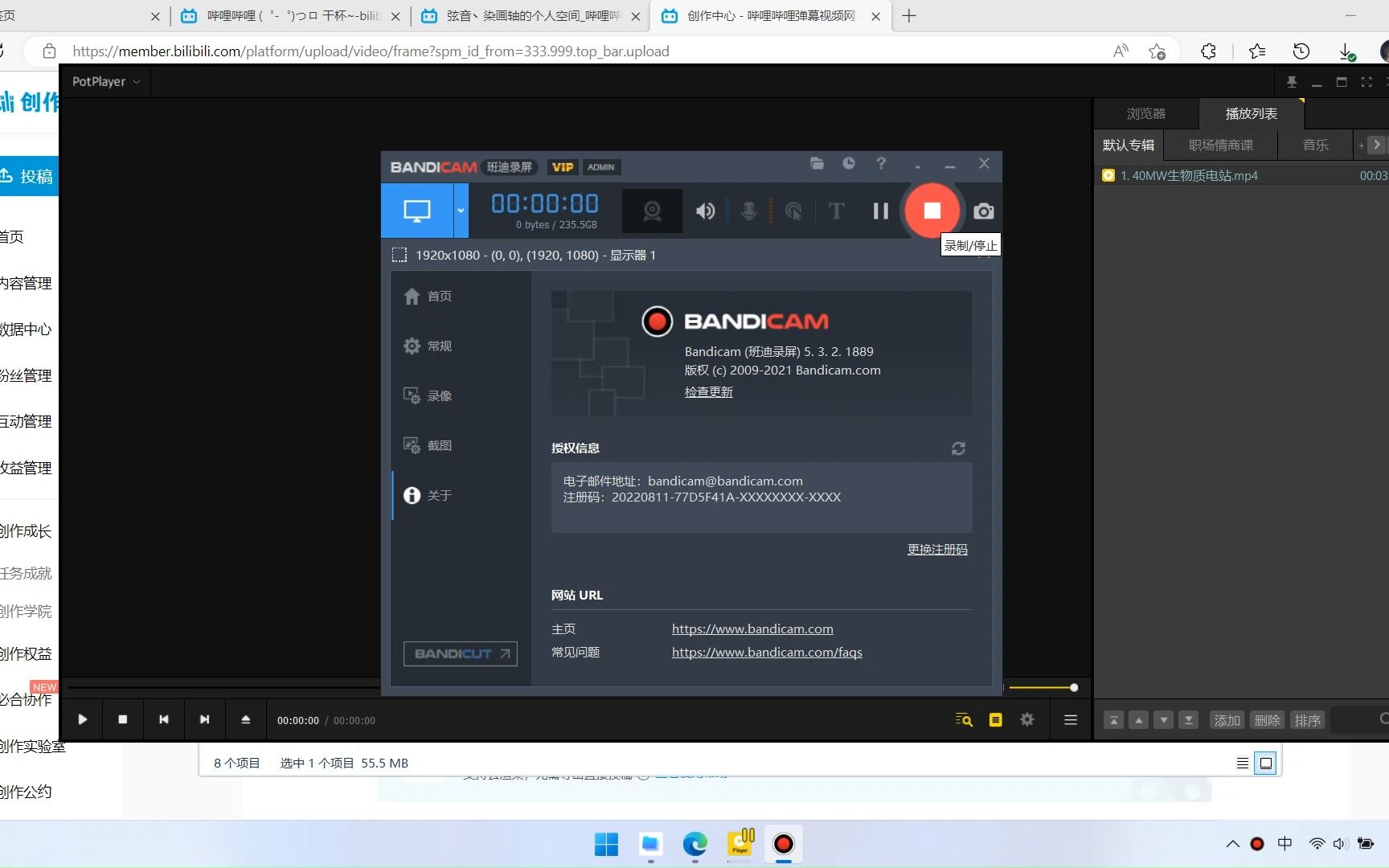Viewport: 1389px width, 868px height.
Task: Move playlist item to top
Action: click(x=1113, y=720)
